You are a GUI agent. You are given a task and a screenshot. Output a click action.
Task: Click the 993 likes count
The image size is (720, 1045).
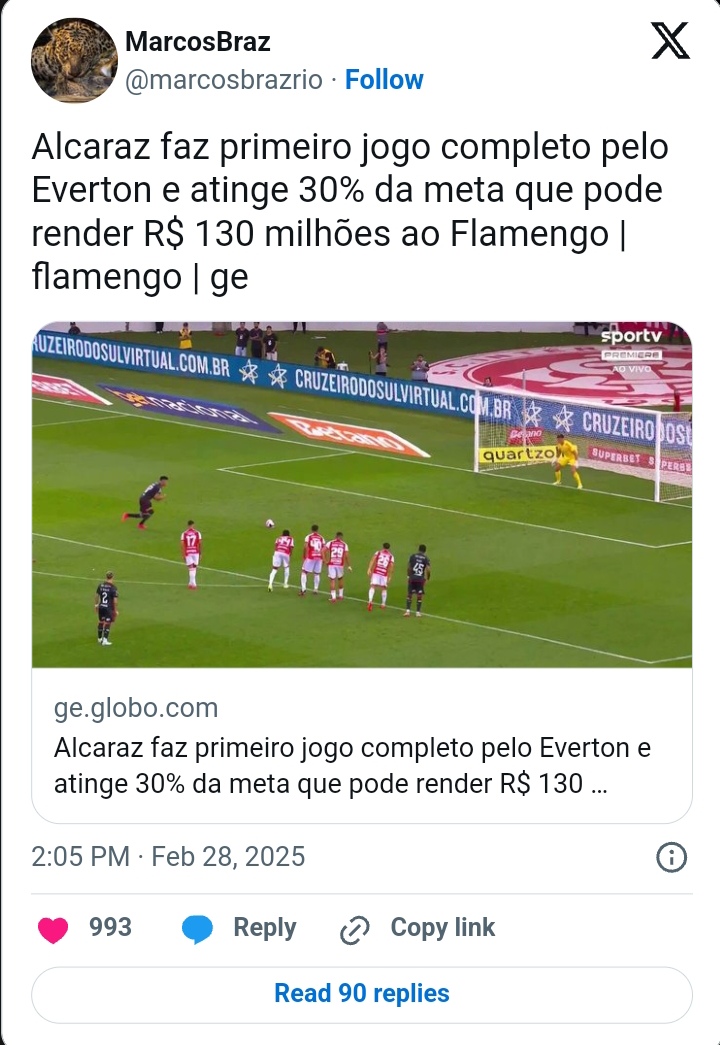tap(111, 928)
